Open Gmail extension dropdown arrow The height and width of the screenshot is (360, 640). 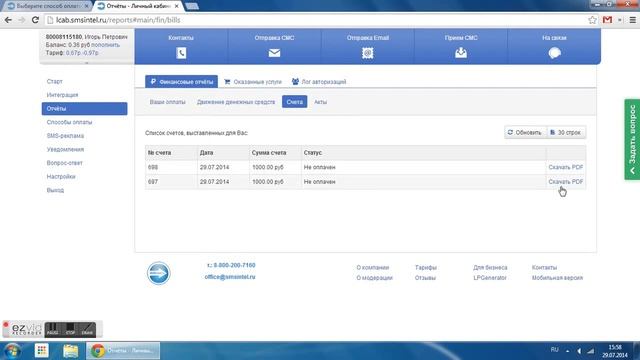pyautogui.click(x=620, y=20)
